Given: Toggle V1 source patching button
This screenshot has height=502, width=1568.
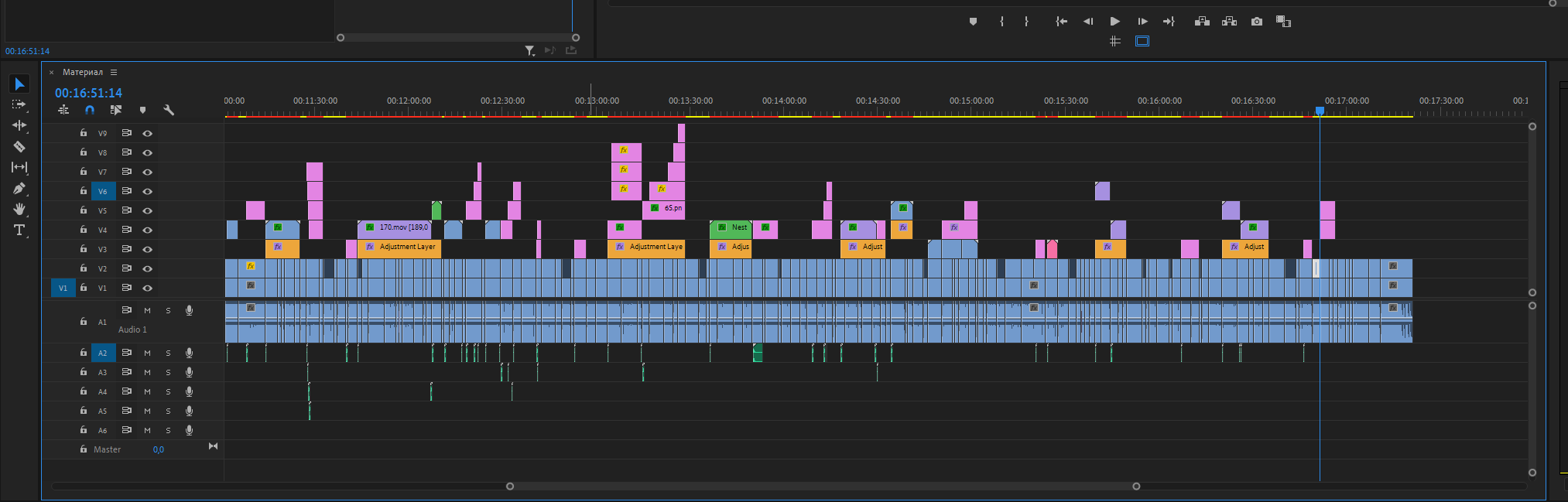Looking at the screenshot, I should pos(63,288).
